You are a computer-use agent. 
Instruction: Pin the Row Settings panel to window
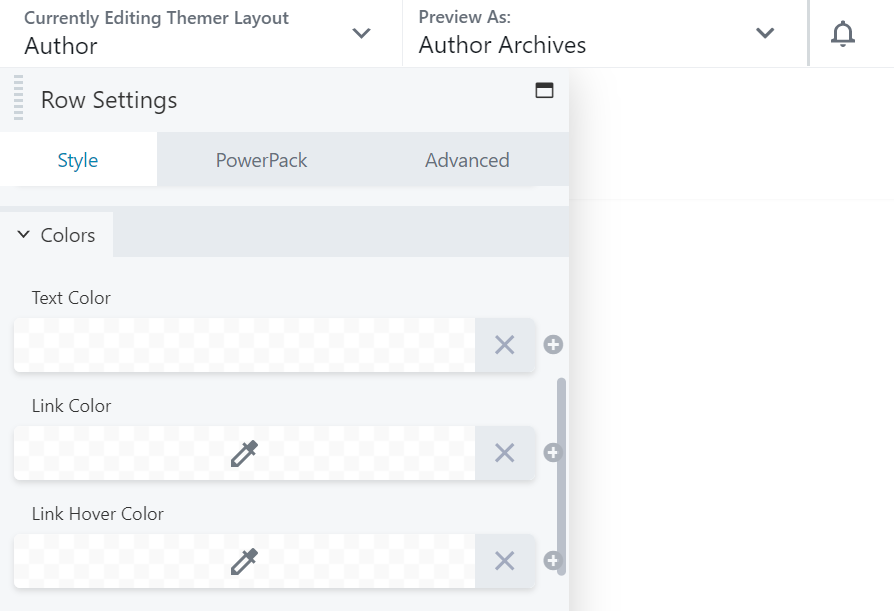pos(544,89)
